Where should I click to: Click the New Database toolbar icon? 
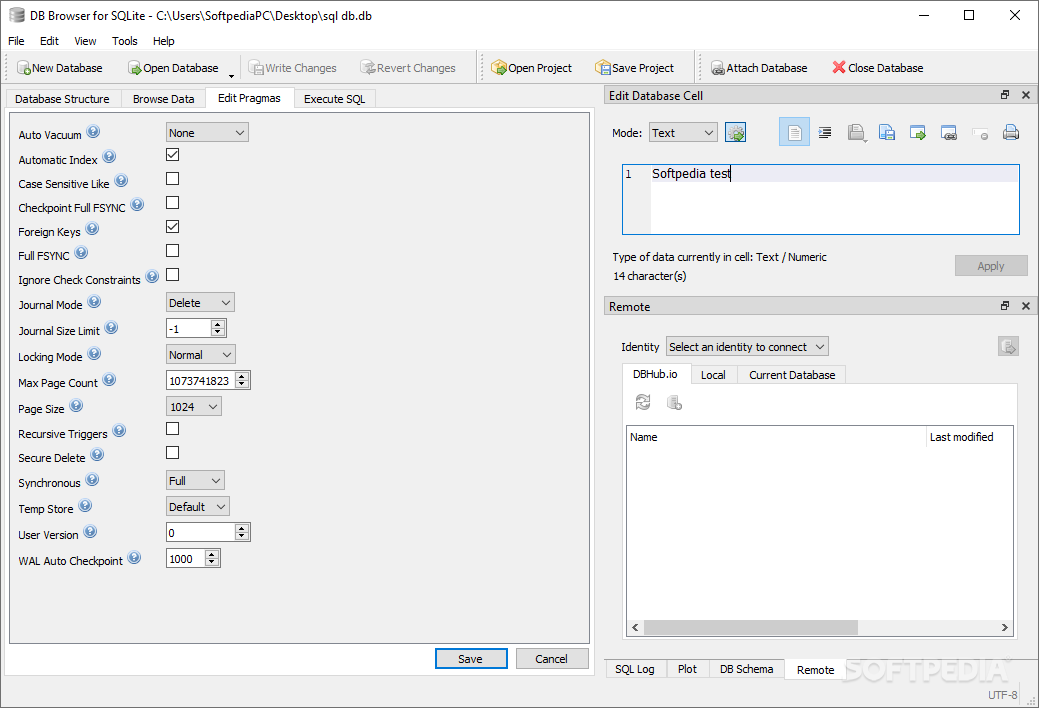pos(23,68)
